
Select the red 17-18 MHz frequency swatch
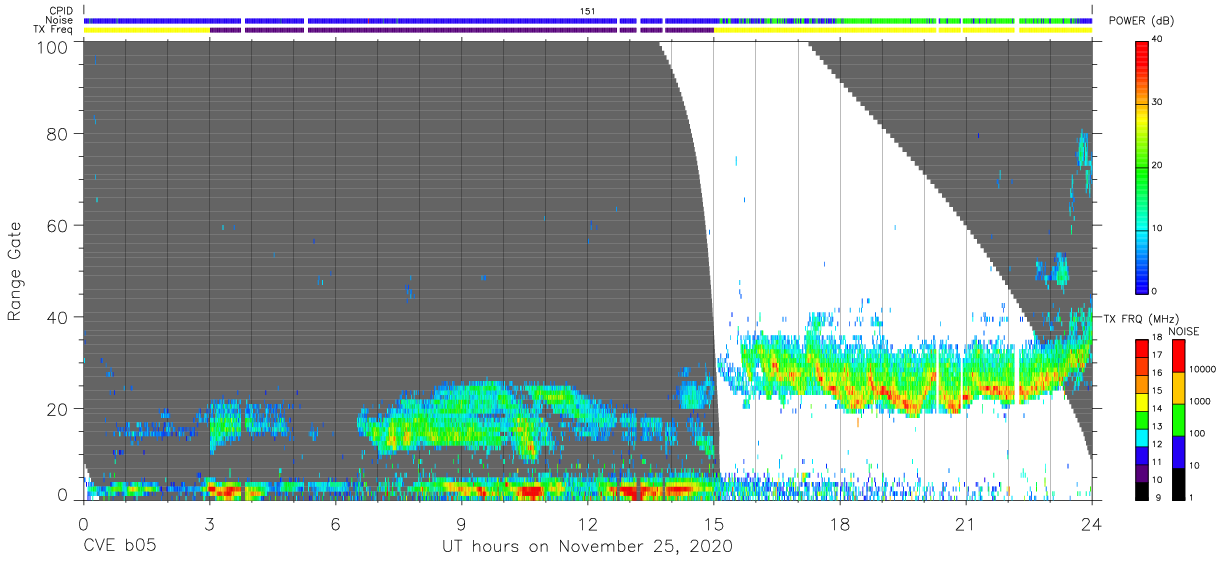point(1142,348)
